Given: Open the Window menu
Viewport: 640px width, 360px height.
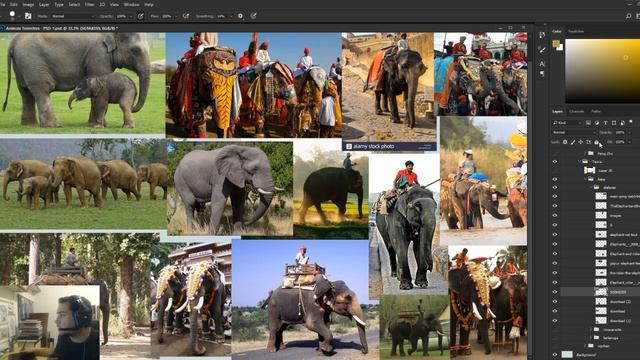Looking at the screenshot, I should (x=131, y=4).
